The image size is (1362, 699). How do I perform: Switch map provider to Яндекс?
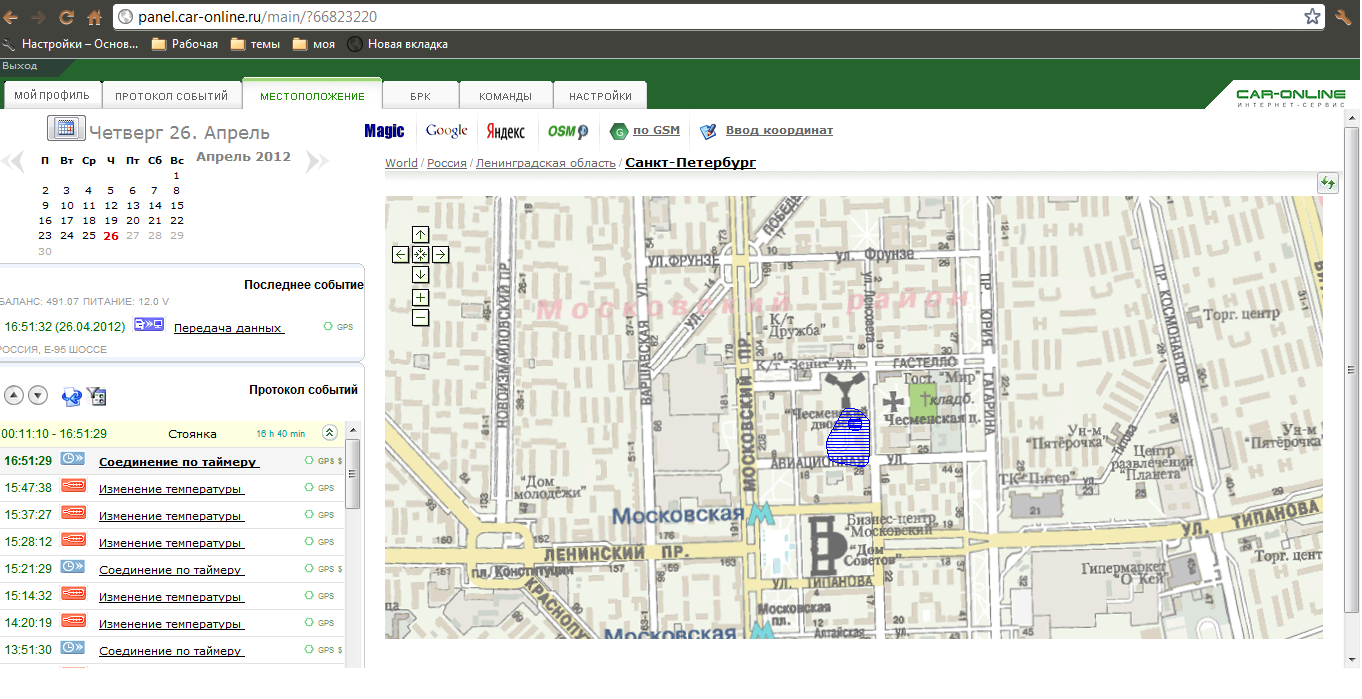click(505, 131)
